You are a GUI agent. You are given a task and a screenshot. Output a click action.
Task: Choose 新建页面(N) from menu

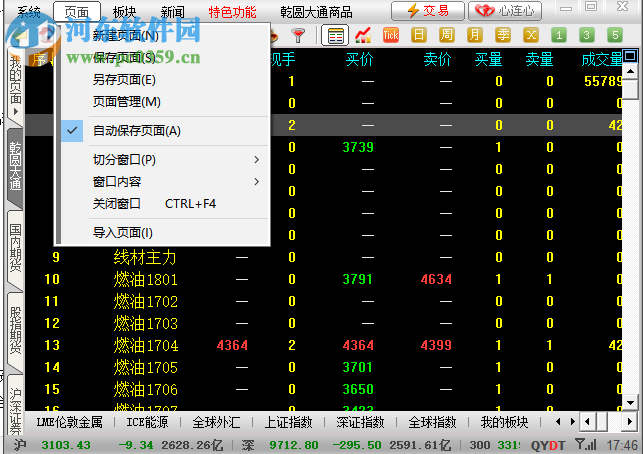pos(165,36)
